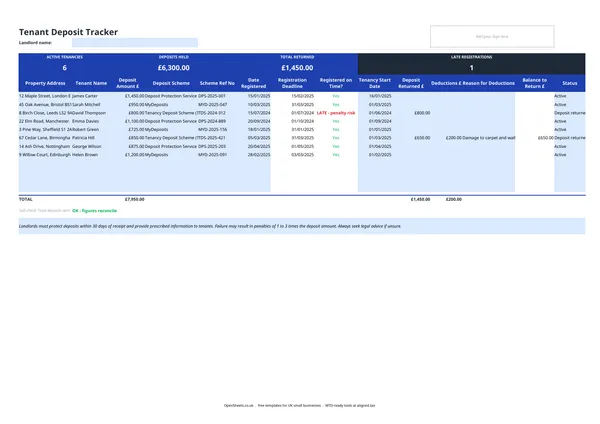
Task: Click scheme reference 'DPS-2024-889'
Action: coord(212,121)
